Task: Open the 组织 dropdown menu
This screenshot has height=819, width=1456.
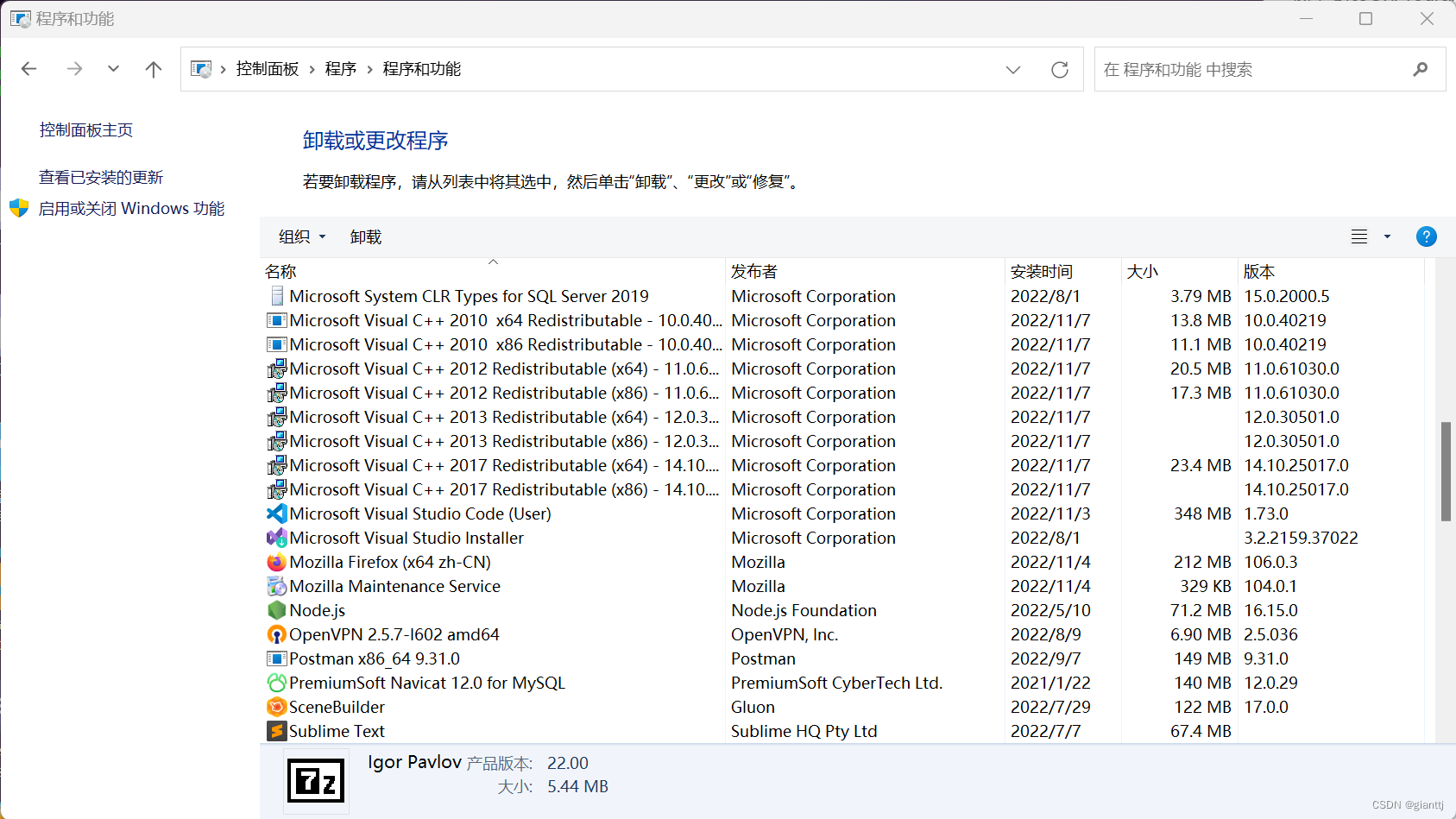Action: pos(300,236)
